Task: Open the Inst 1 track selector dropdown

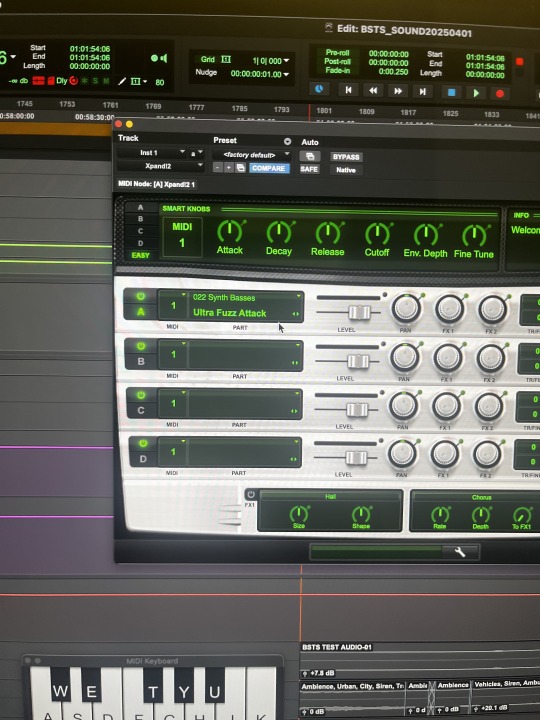Action: click(152, 152)
